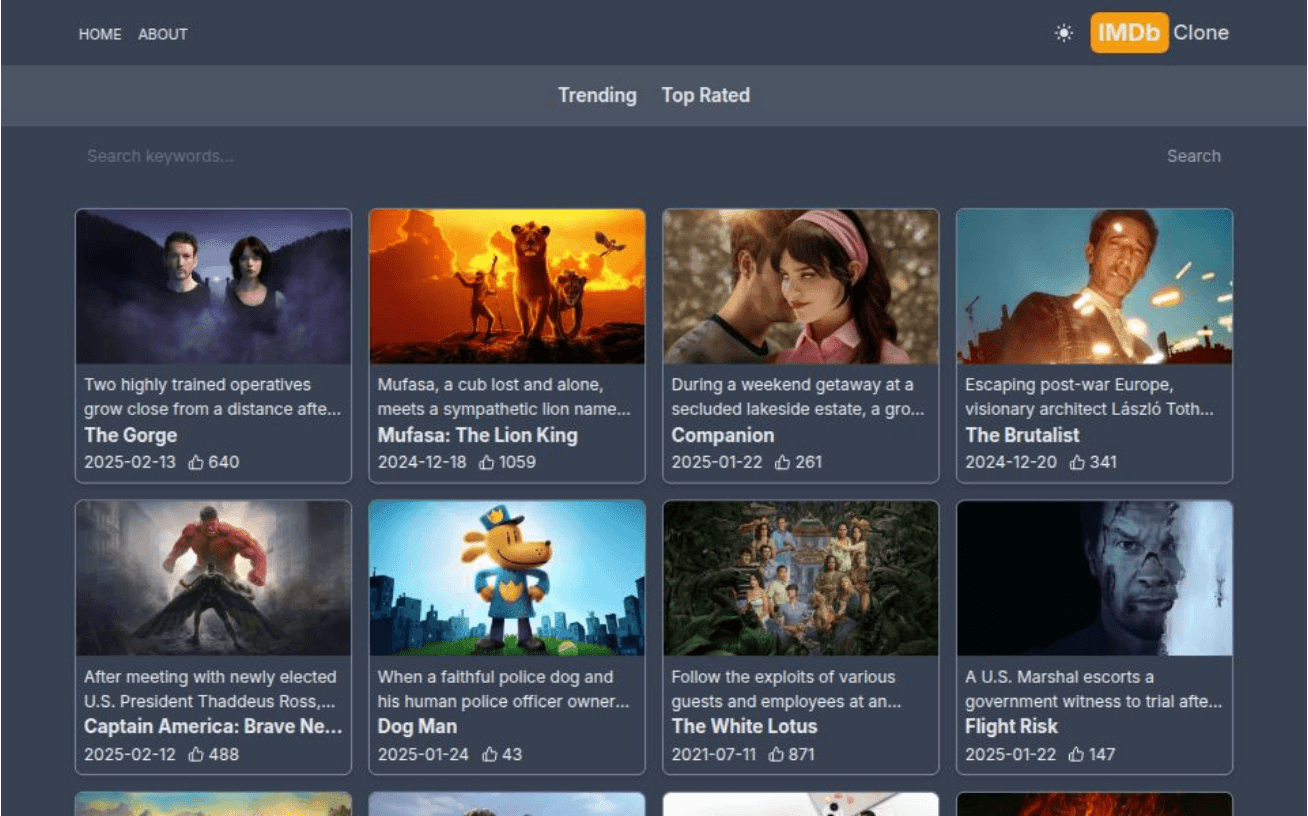The width and height of the screenshot is (1308, 816).
Task: Click the title Mufasa: The Lion King
Action: tap(477, 435)
